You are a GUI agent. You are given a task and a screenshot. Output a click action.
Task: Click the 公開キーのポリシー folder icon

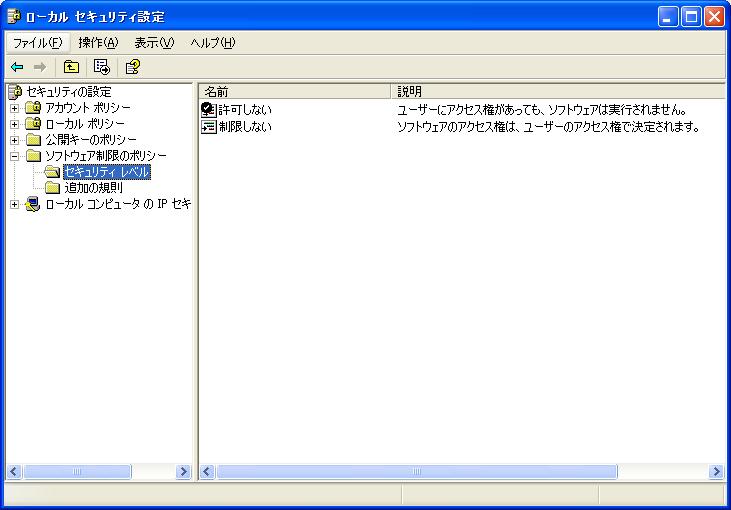pos(33,140)
